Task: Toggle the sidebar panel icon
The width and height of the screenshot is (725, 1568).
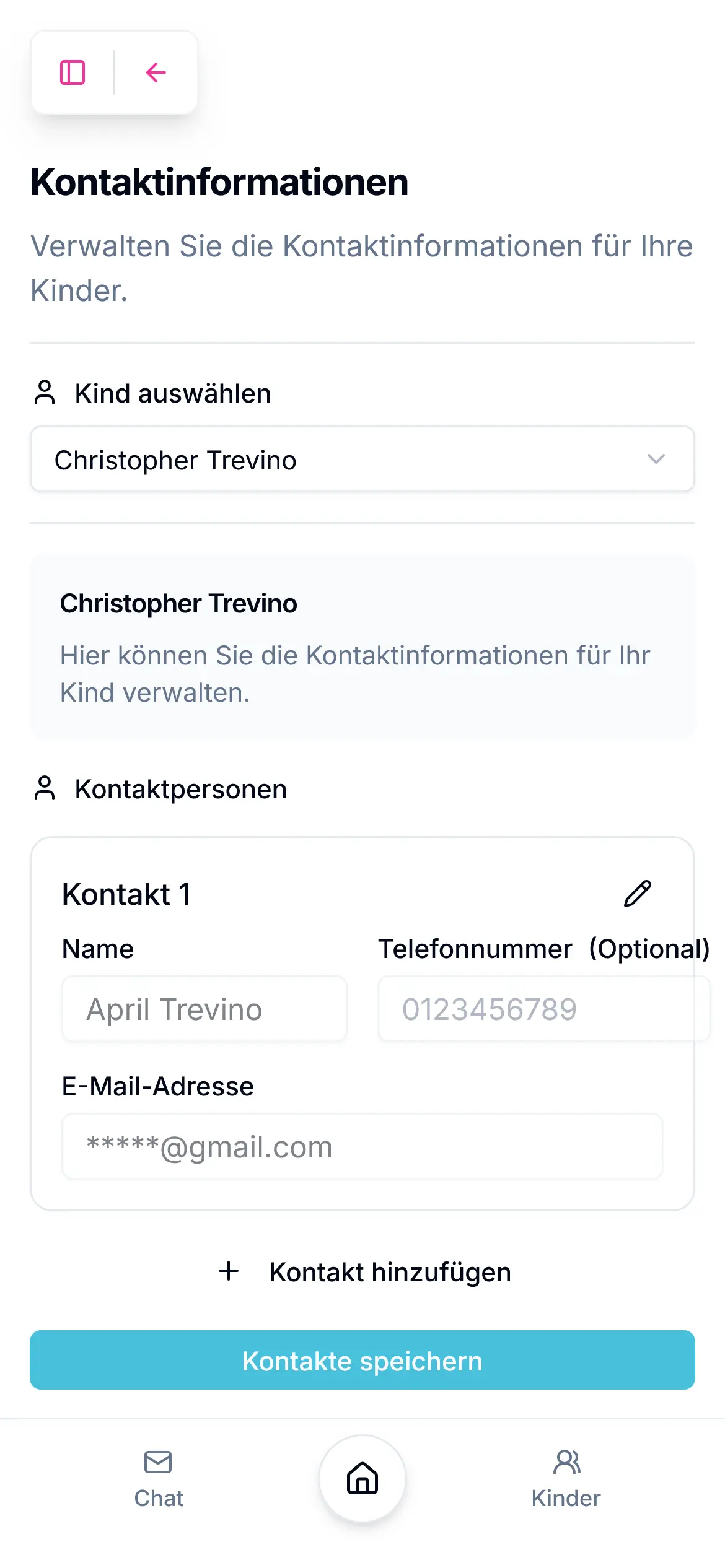Action: [72, 72]
